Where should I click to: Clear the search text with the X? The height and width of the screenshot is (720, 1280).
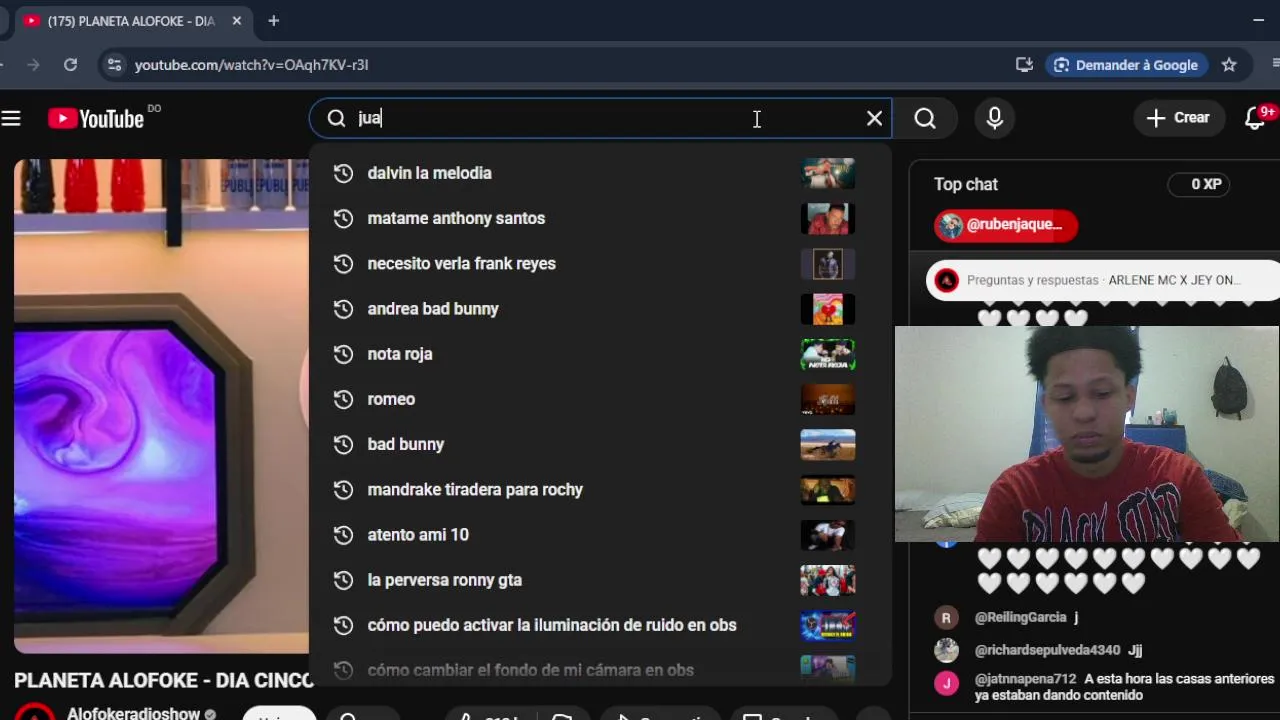[x=874, y=118]
